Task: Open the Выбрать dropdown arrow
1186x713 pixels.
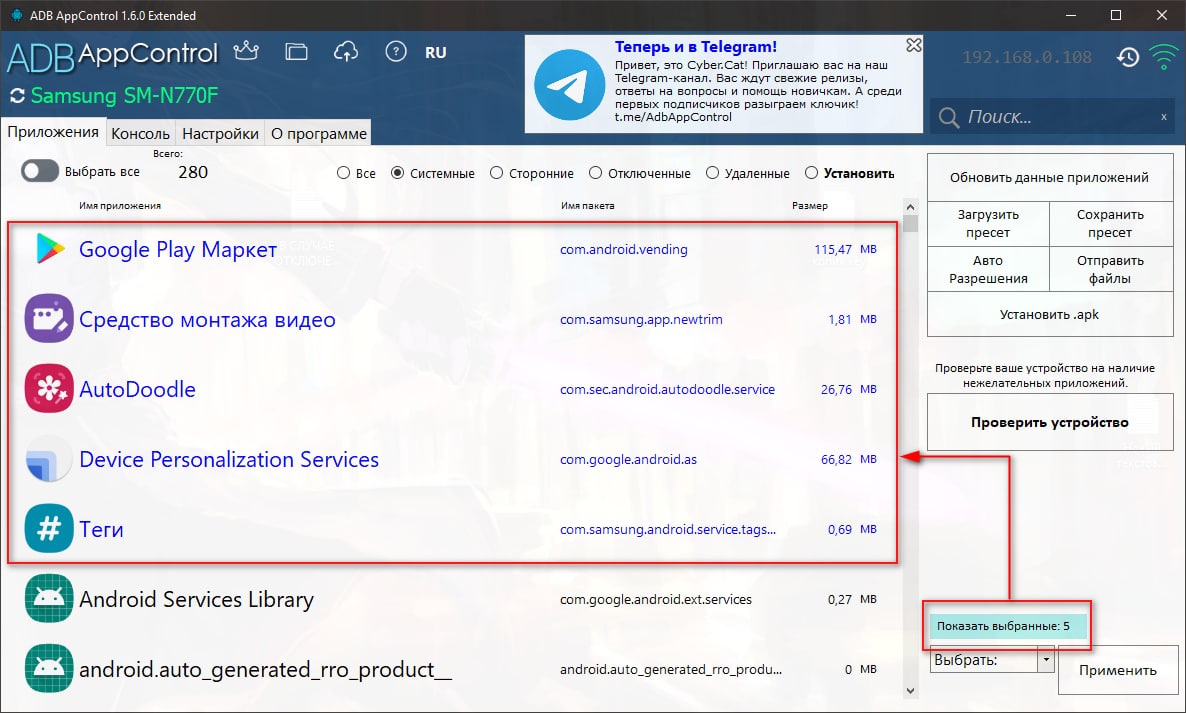Action: (x=1045, y=660)
